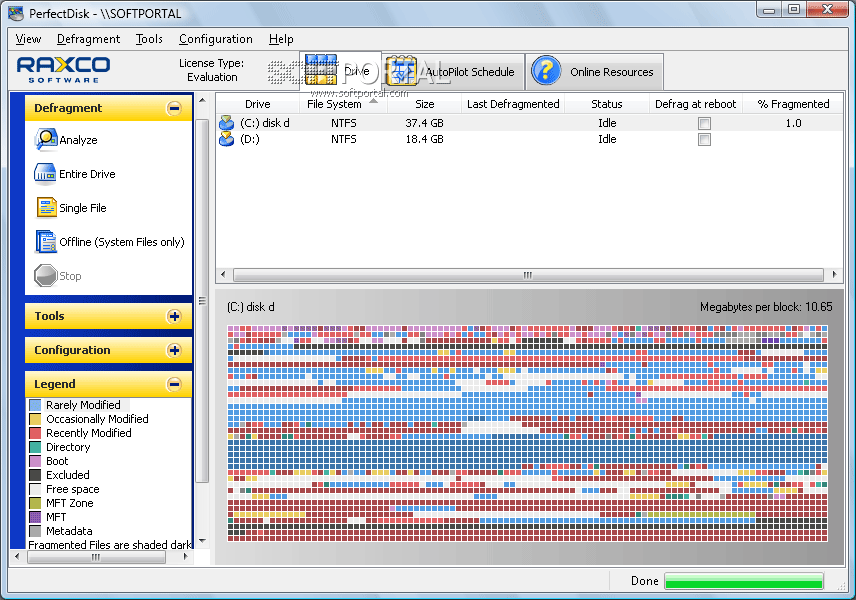856x600 pixels.
Task: Click the 1.0 fragmented value
Action: click(x=793, y=123)
